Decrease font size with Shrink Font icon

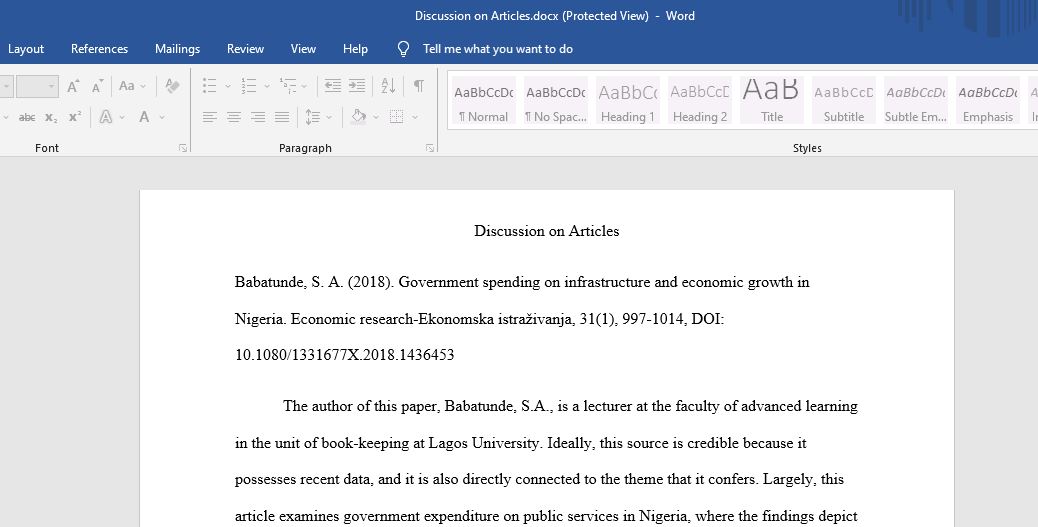point(97,86)
